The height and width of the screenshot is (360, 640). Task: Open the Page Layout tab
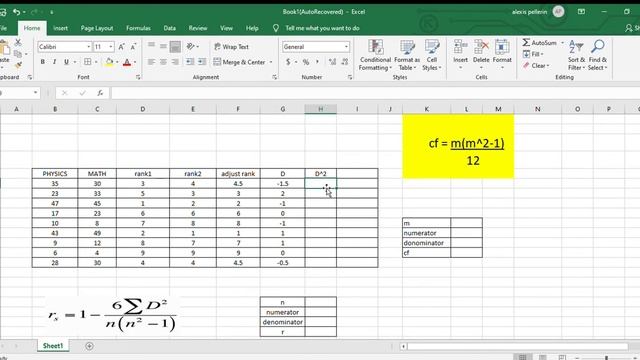click(97, 28)
